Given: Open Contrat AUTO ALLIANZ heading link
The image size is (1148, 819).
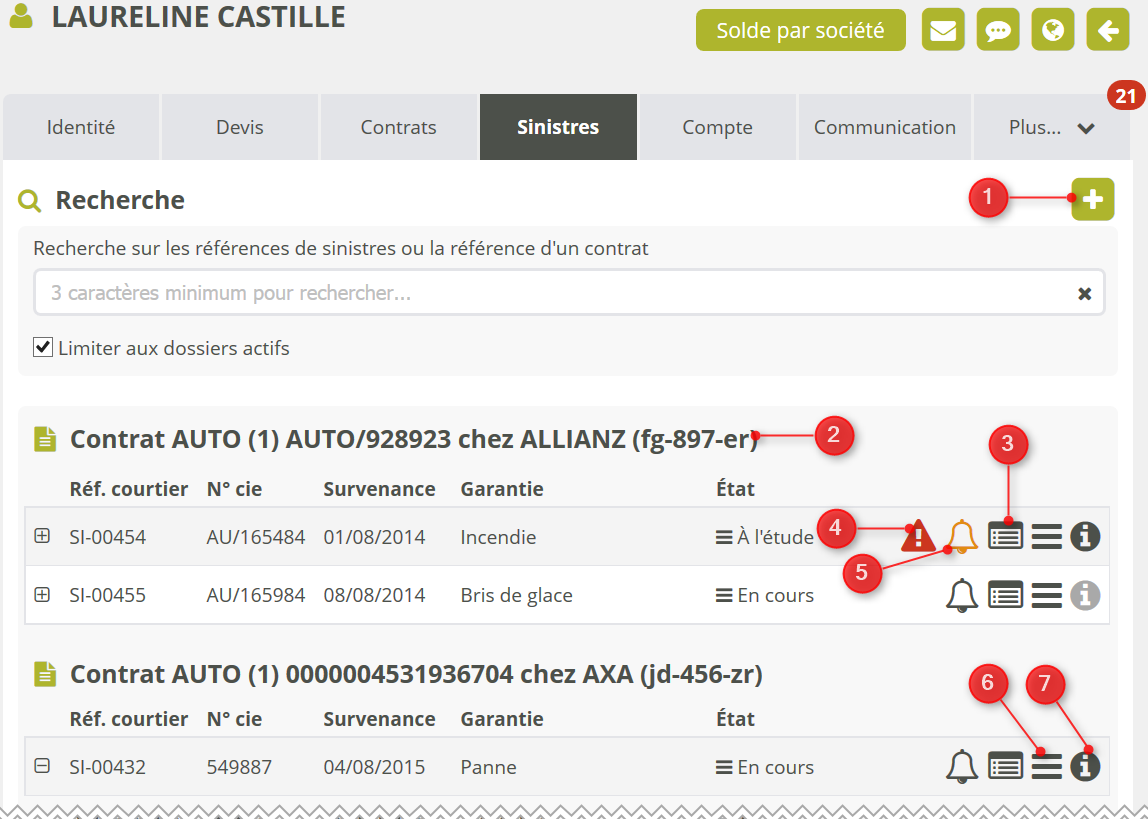Looking at the screenshot, I should (x=414, y=439).
